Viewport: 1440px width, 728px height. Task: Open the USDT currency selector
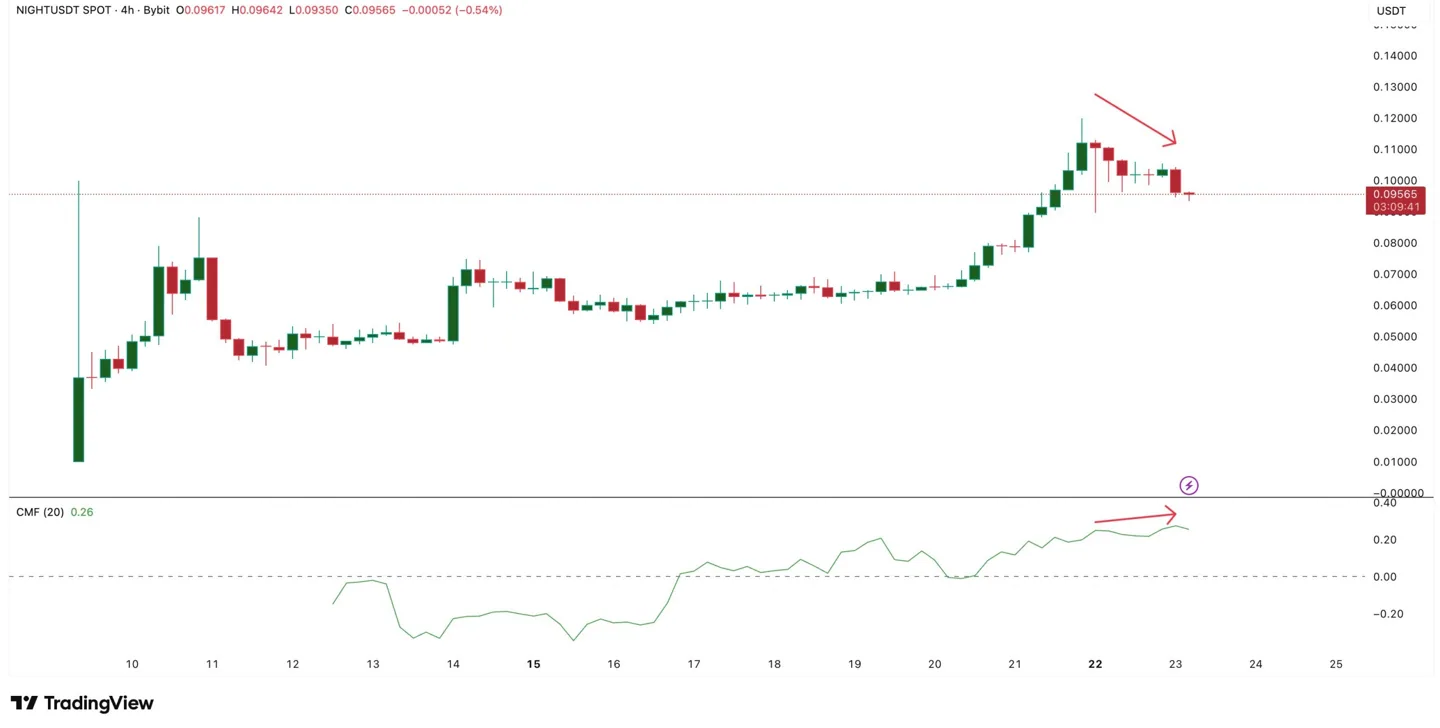click(x=1391, y=11)
